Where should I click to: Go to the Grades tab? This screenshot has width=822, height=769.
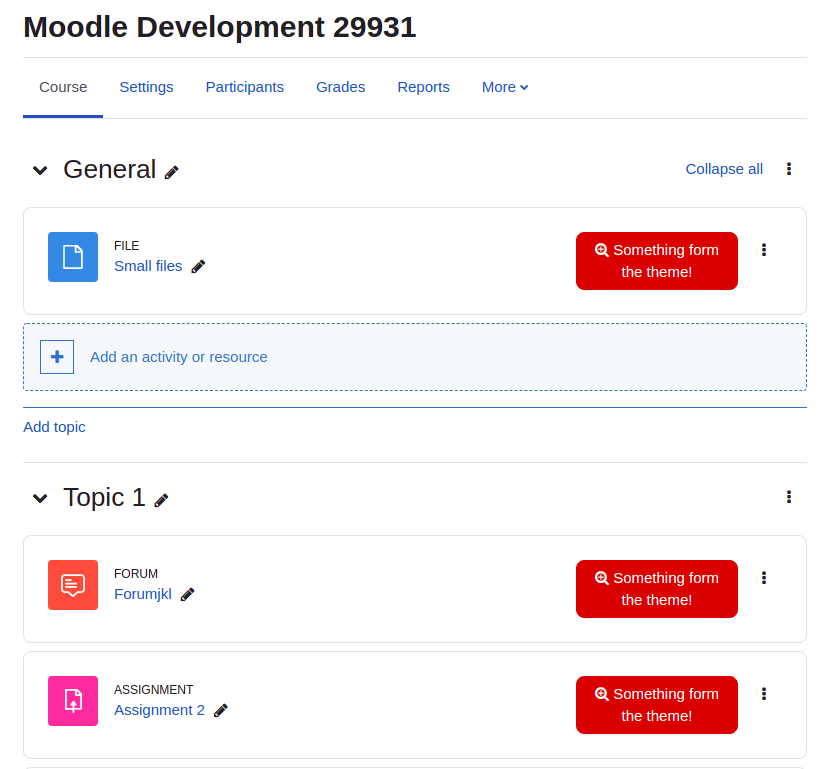pos(340,87)
